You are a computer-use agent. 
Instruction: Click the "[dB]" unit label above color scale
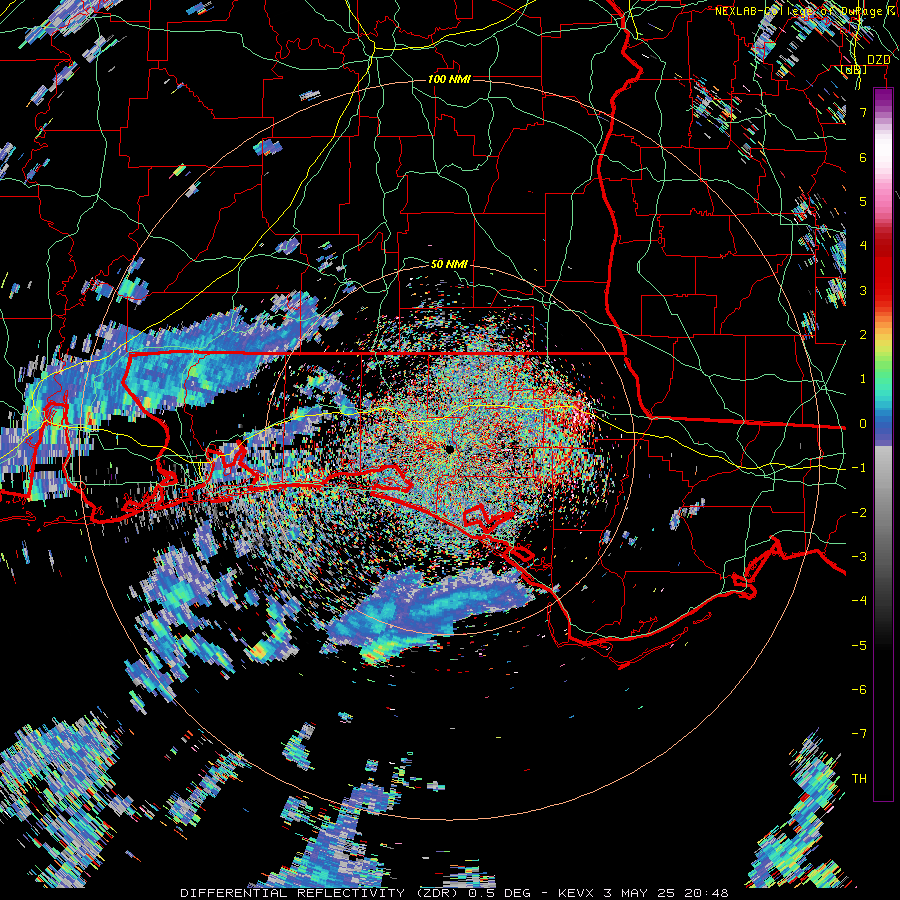(x=854, y=70)
